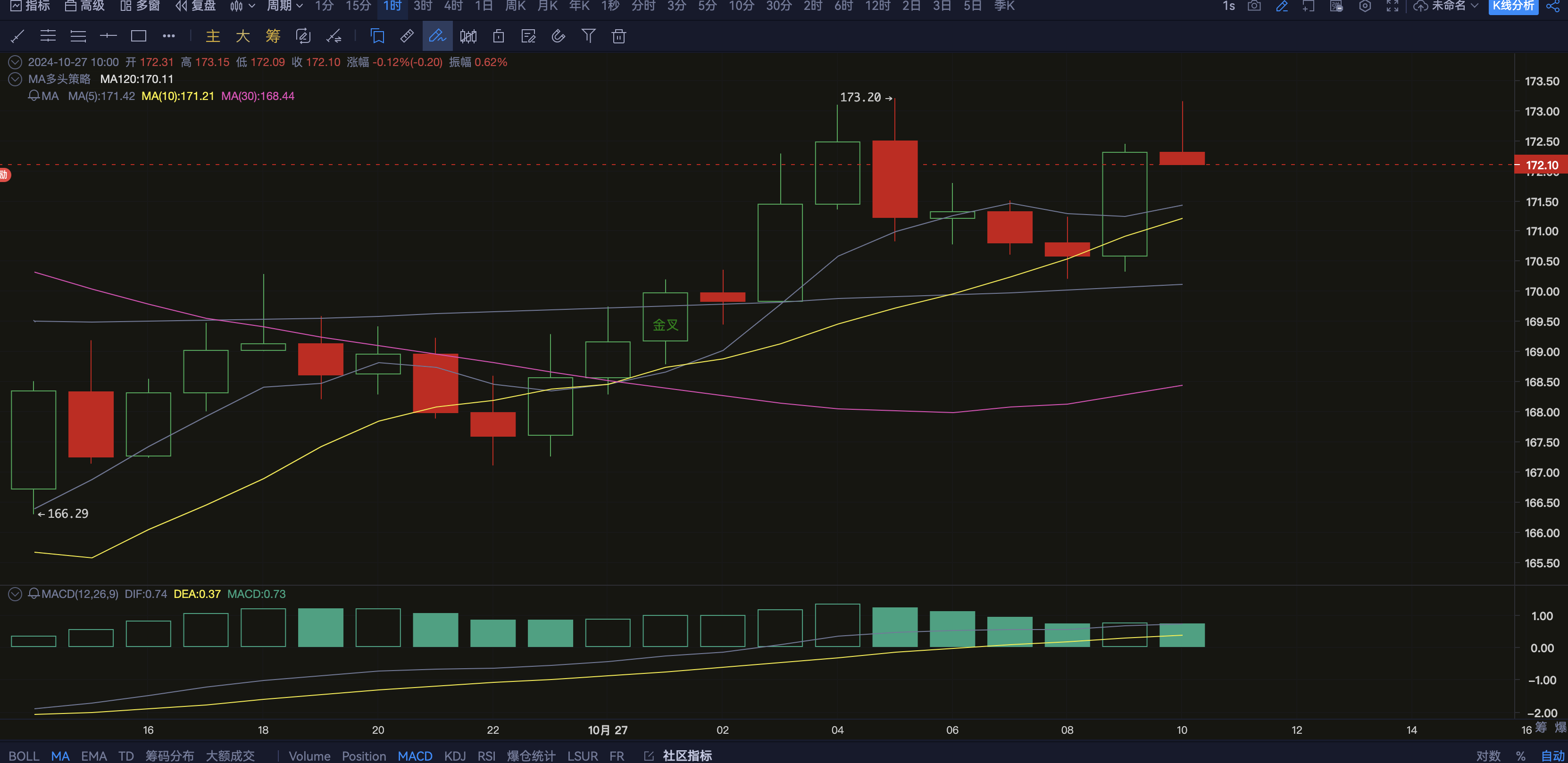Viewport: 1568px width, 763px height.
Task: Select the ruler measurement tool
Action: tap(407, 36)
